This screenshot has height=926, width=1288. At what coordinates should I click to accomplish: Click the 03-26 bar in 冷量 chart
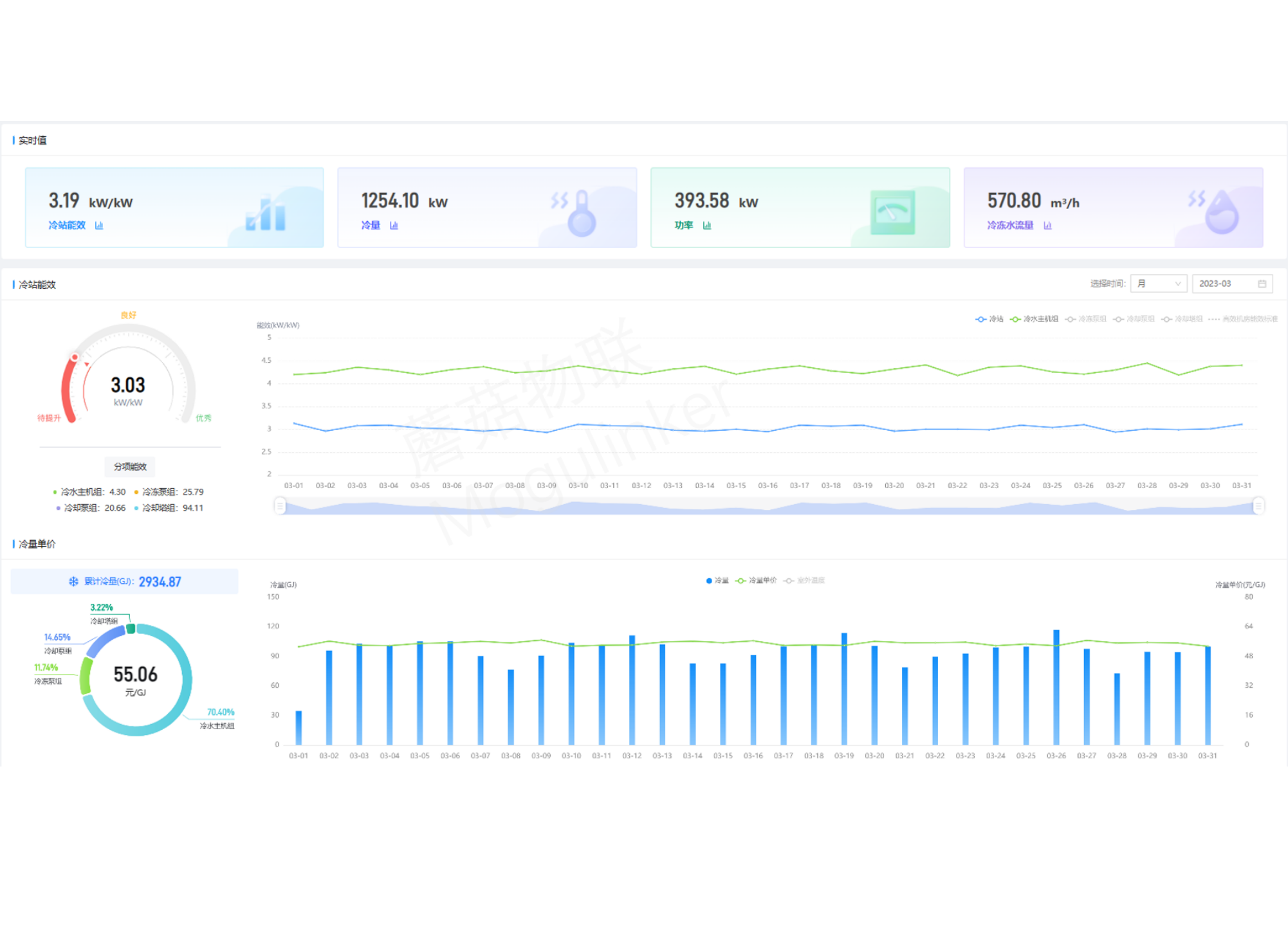(x=1056, y=687)
